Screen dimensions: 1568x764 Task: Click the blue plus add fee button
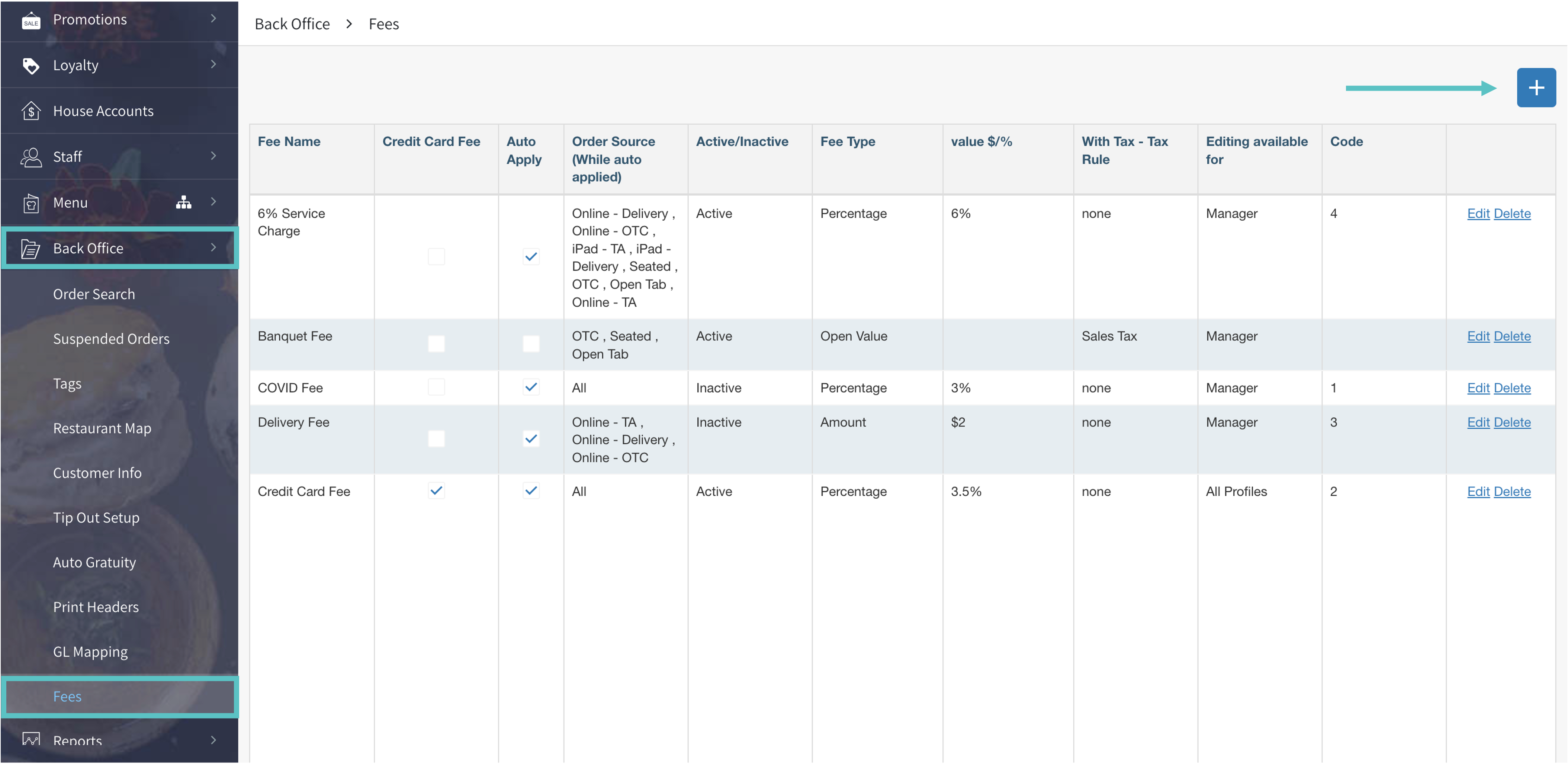click(1535, 88)
